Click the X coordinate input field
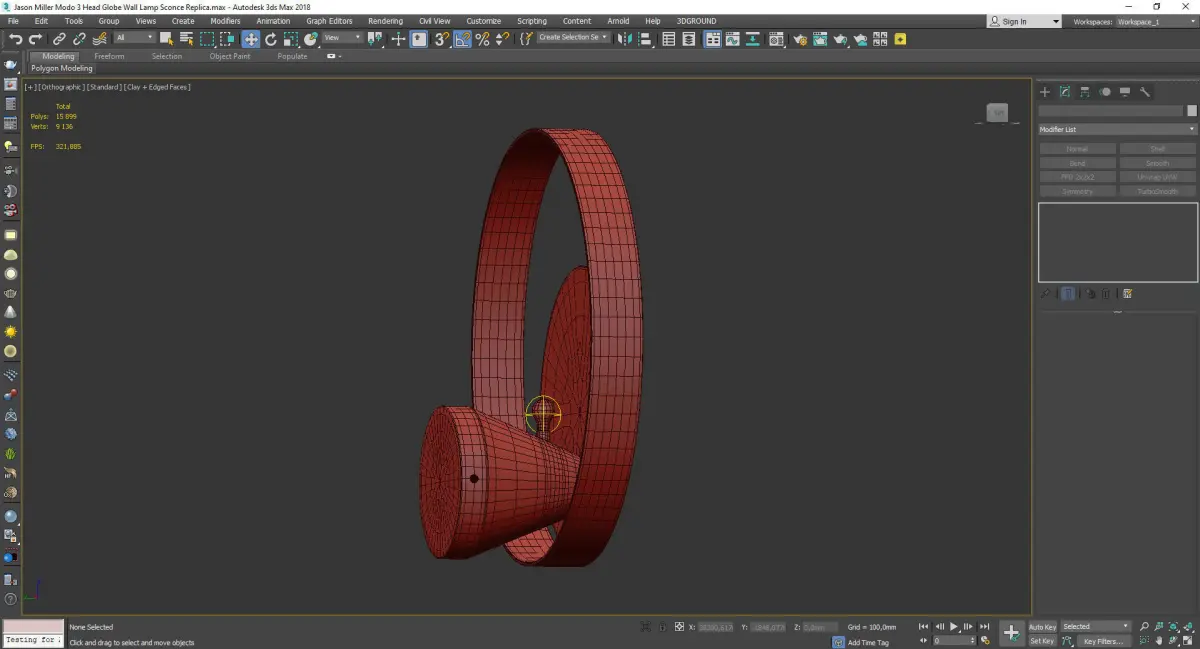This screenshot has width=1200, height=649. pyautogui.click(x=716, y=627)
